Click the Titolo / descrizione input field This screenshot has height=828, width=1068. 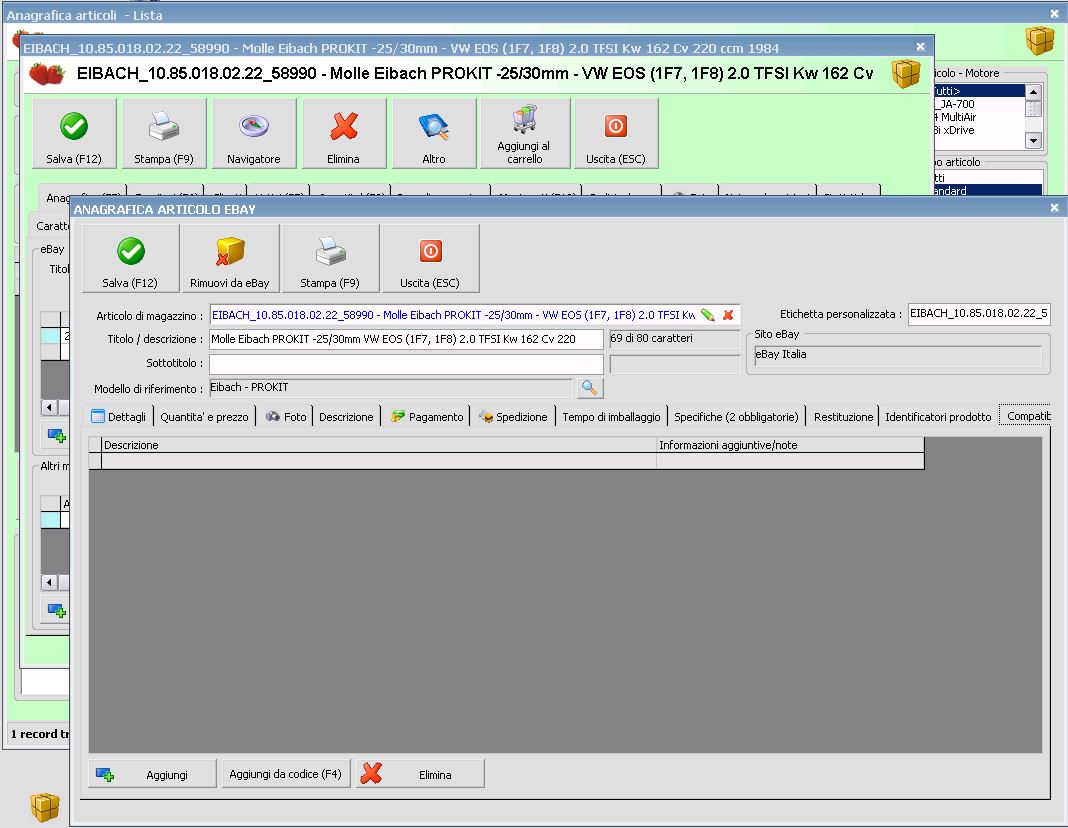click(406, 339)
